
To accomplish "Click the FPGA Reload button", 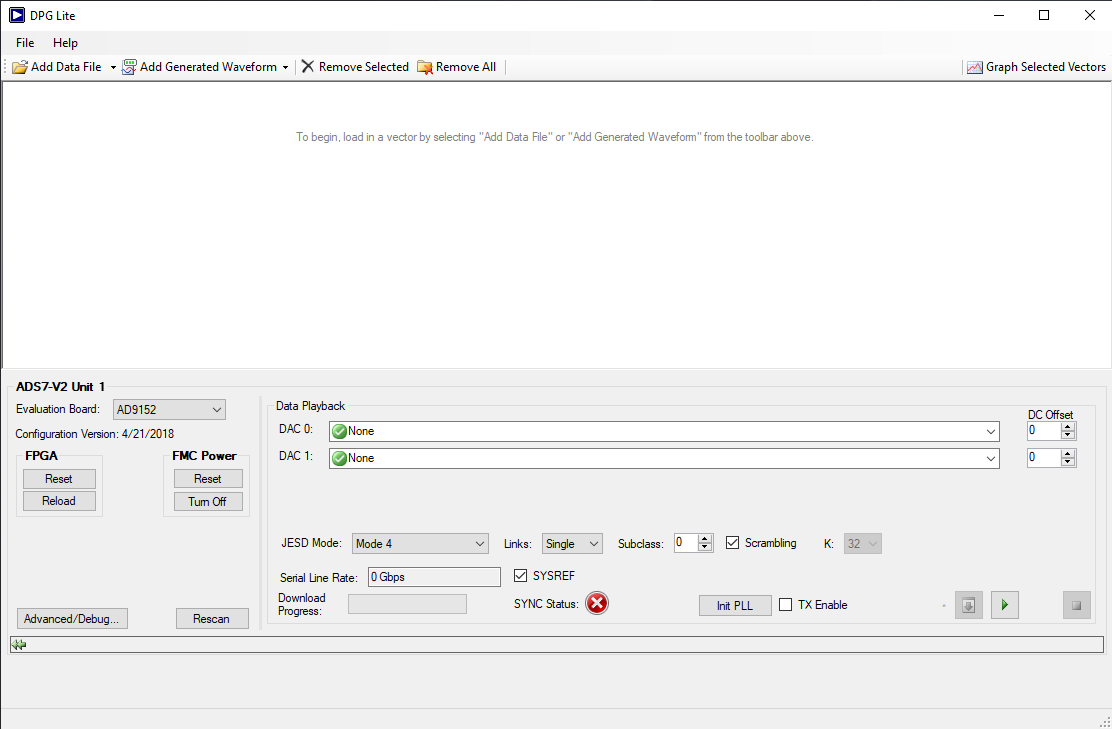I will [59, 501].
